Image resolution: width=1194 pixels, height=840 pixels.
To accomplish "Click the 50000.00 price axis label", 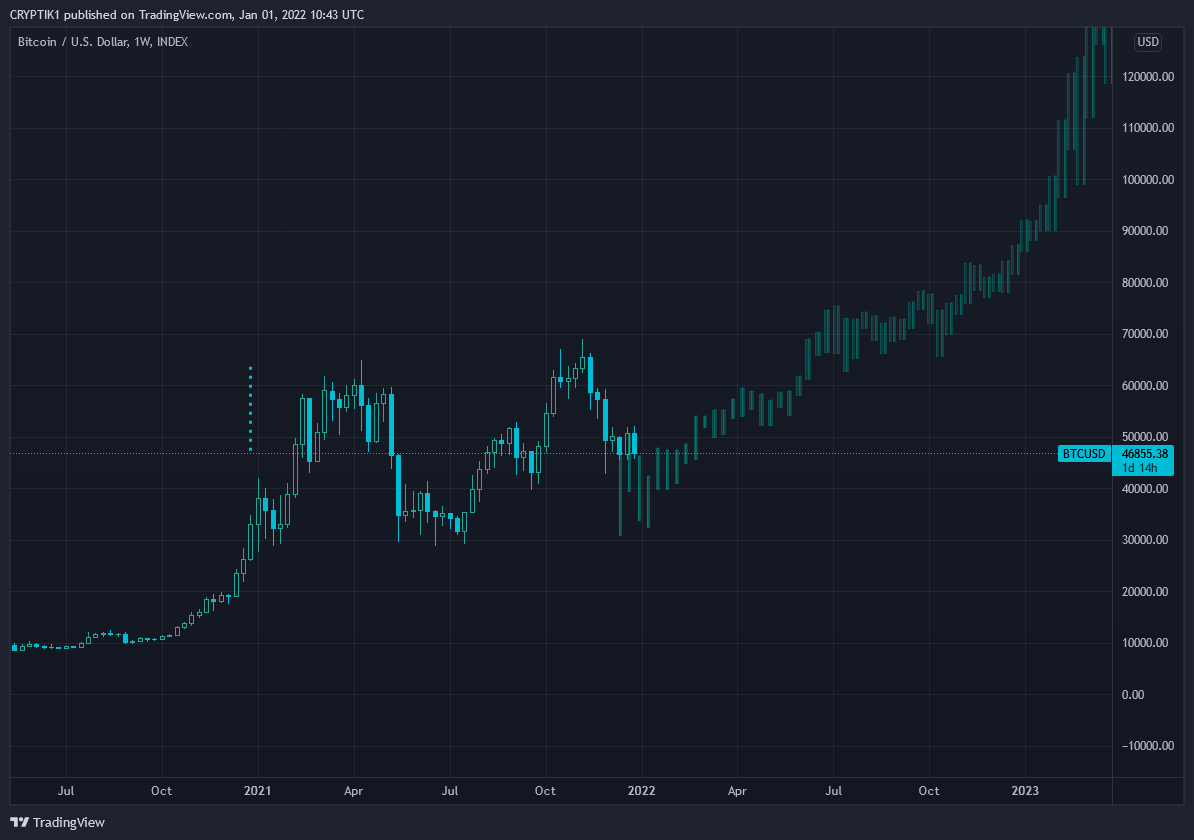I will click(x=1145, y=436).
